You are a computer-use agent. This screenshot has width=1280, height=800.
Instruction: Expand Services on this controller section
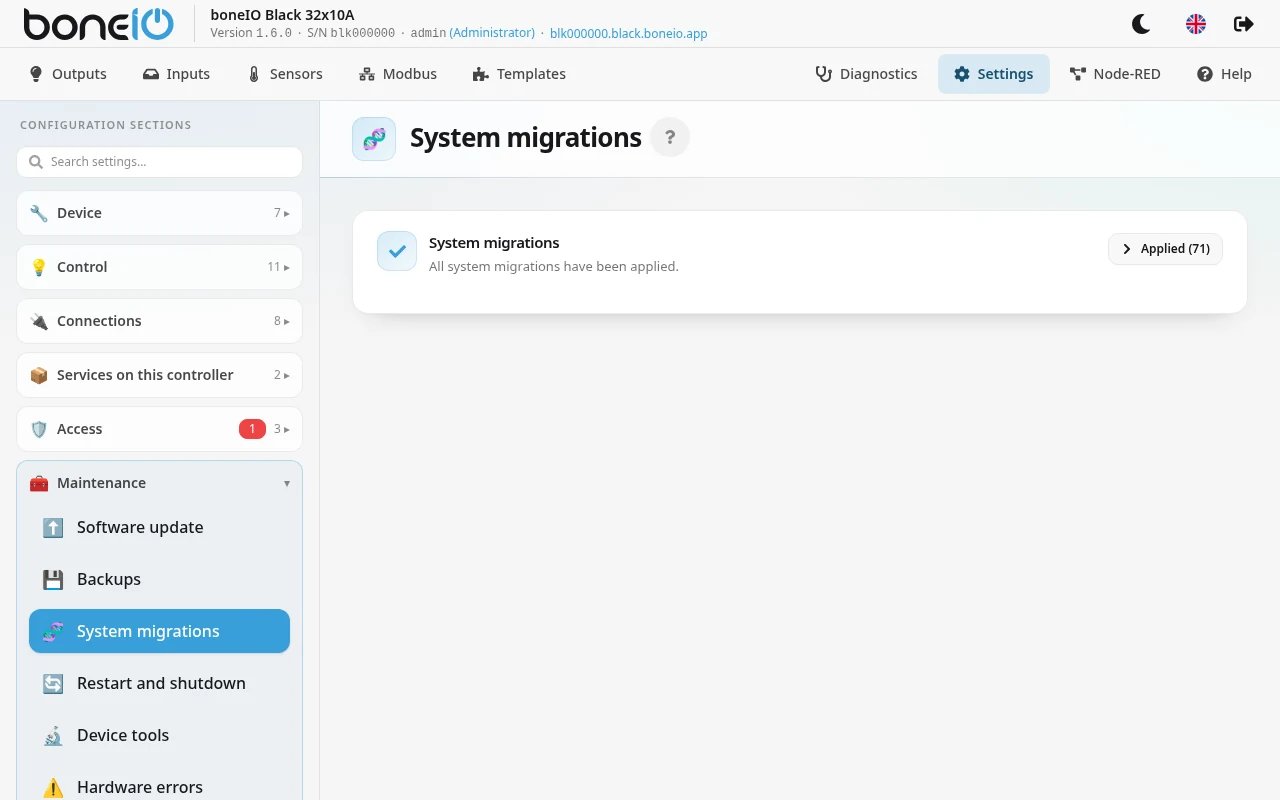[160, 375]
